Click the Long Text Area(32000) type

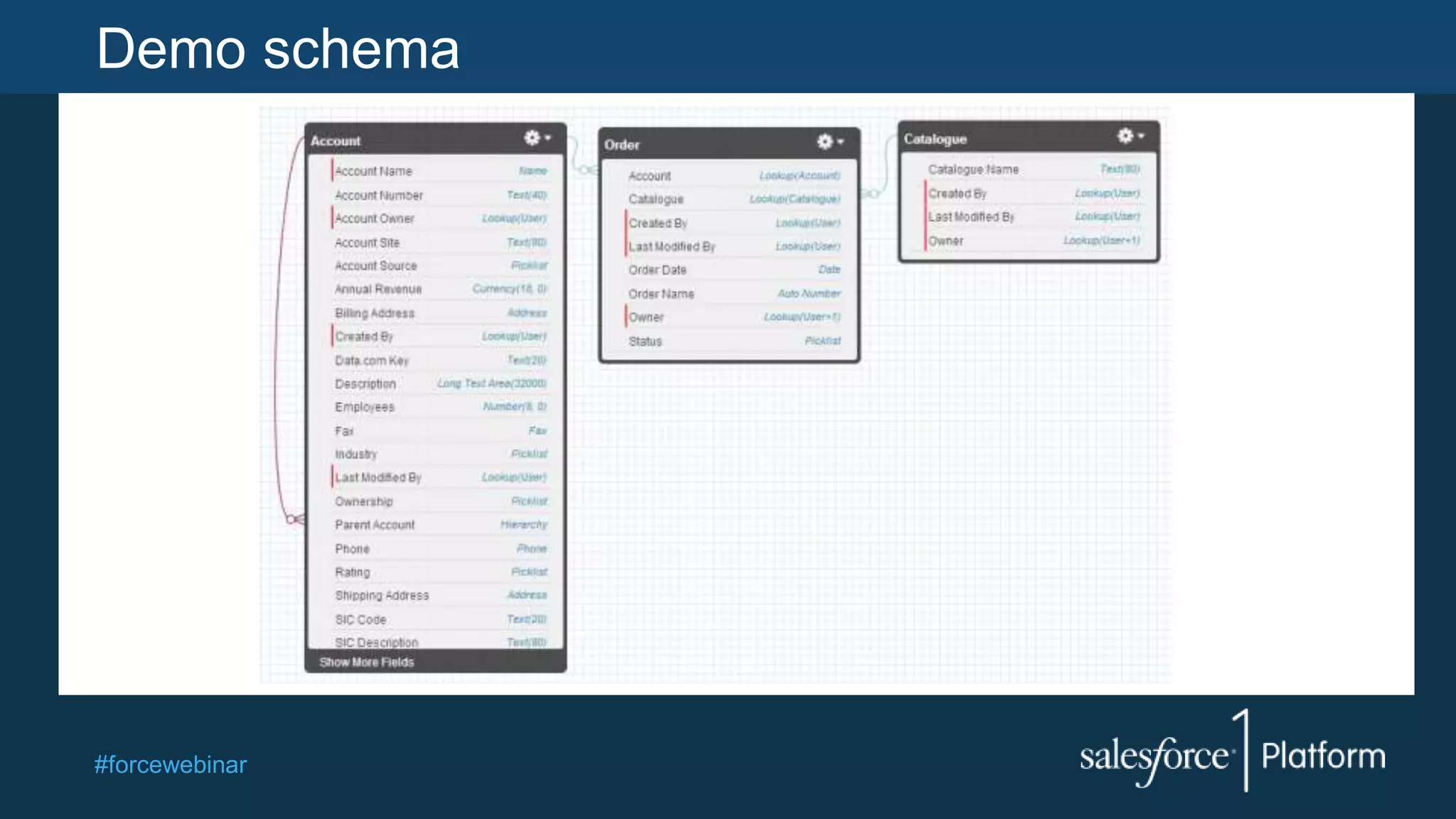point(492,384)
